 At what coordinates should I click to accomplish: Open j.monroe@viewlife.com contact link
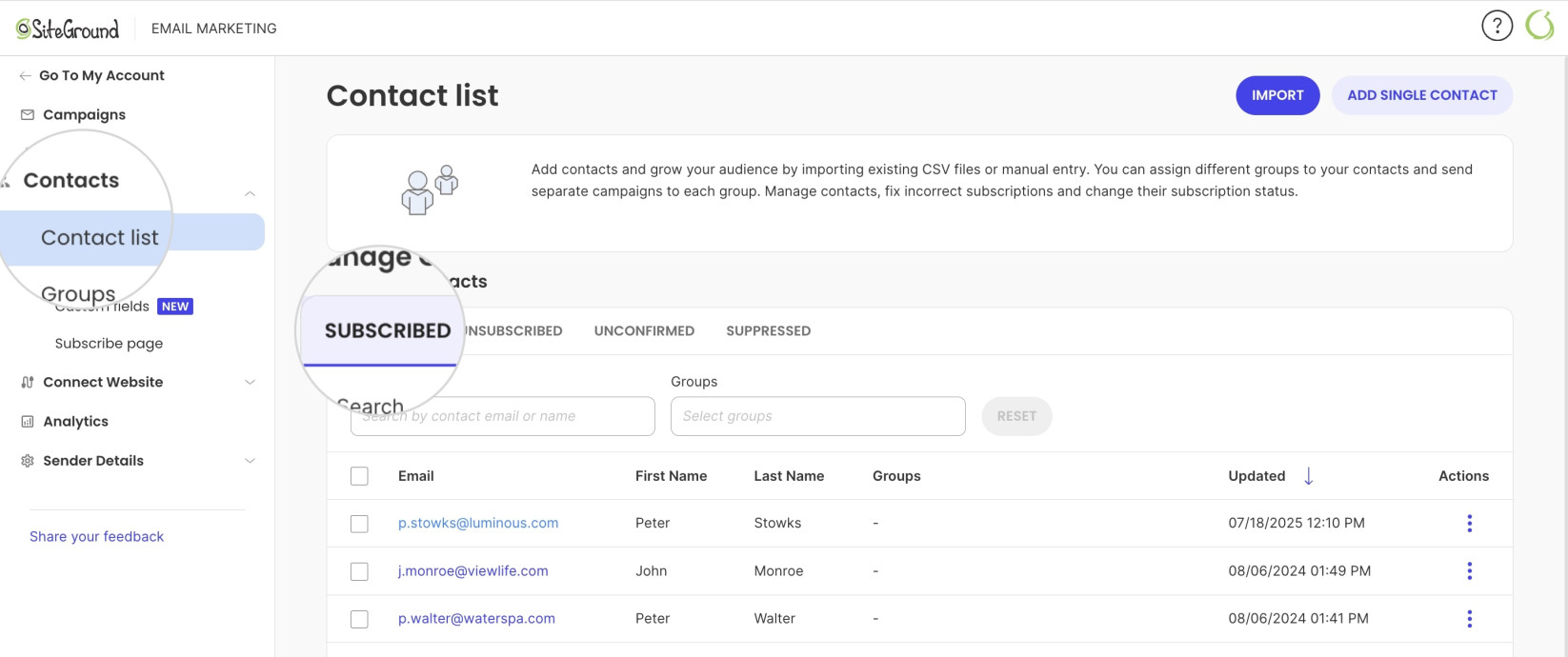point(473,570)
